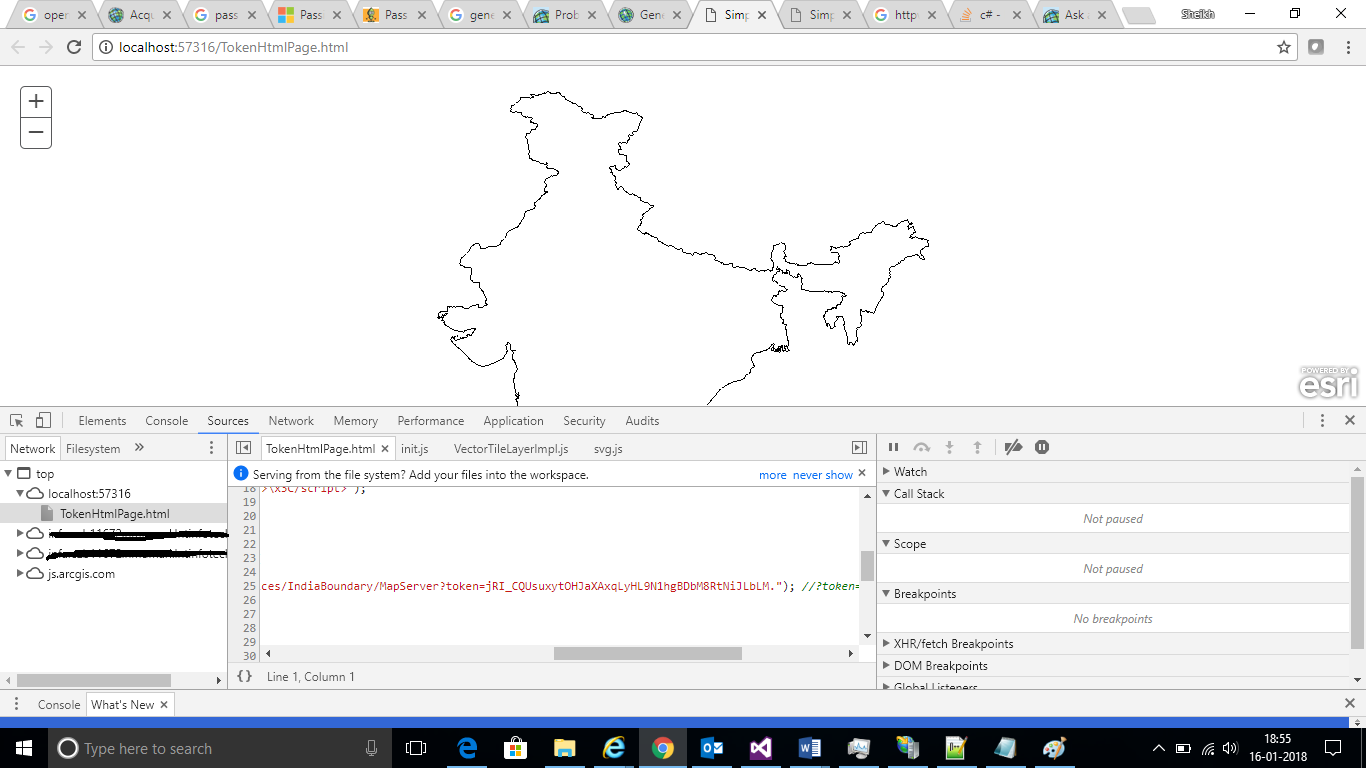Screen dimensions: 1366x768
Task: Expand the Watch section
Action: (x=886, y=472)
